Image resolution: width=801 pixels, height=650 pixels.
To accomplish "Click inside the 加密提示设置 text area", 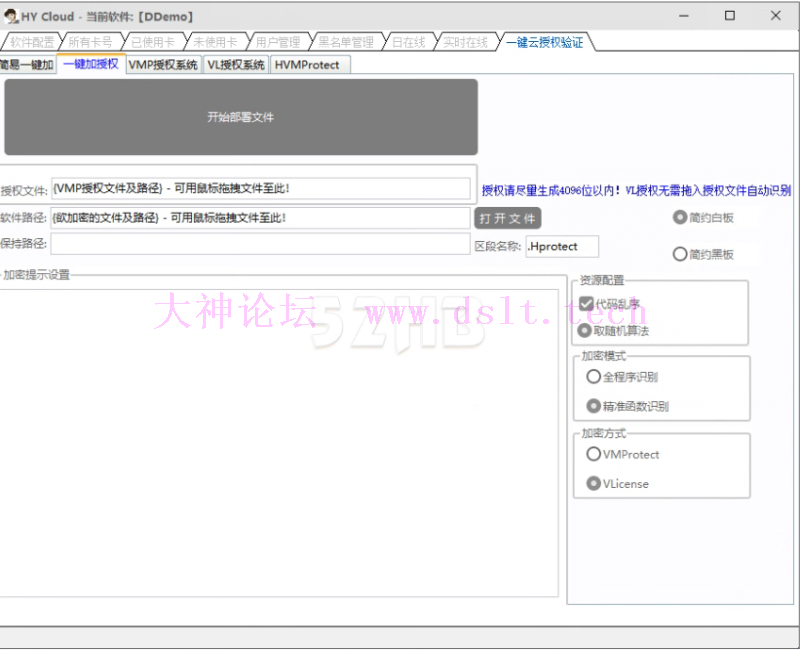I will [279, 440].
